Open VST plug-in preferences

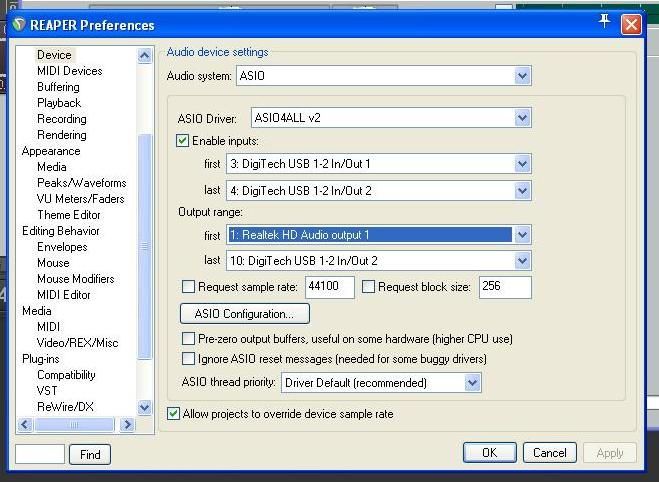coord(47,390)
